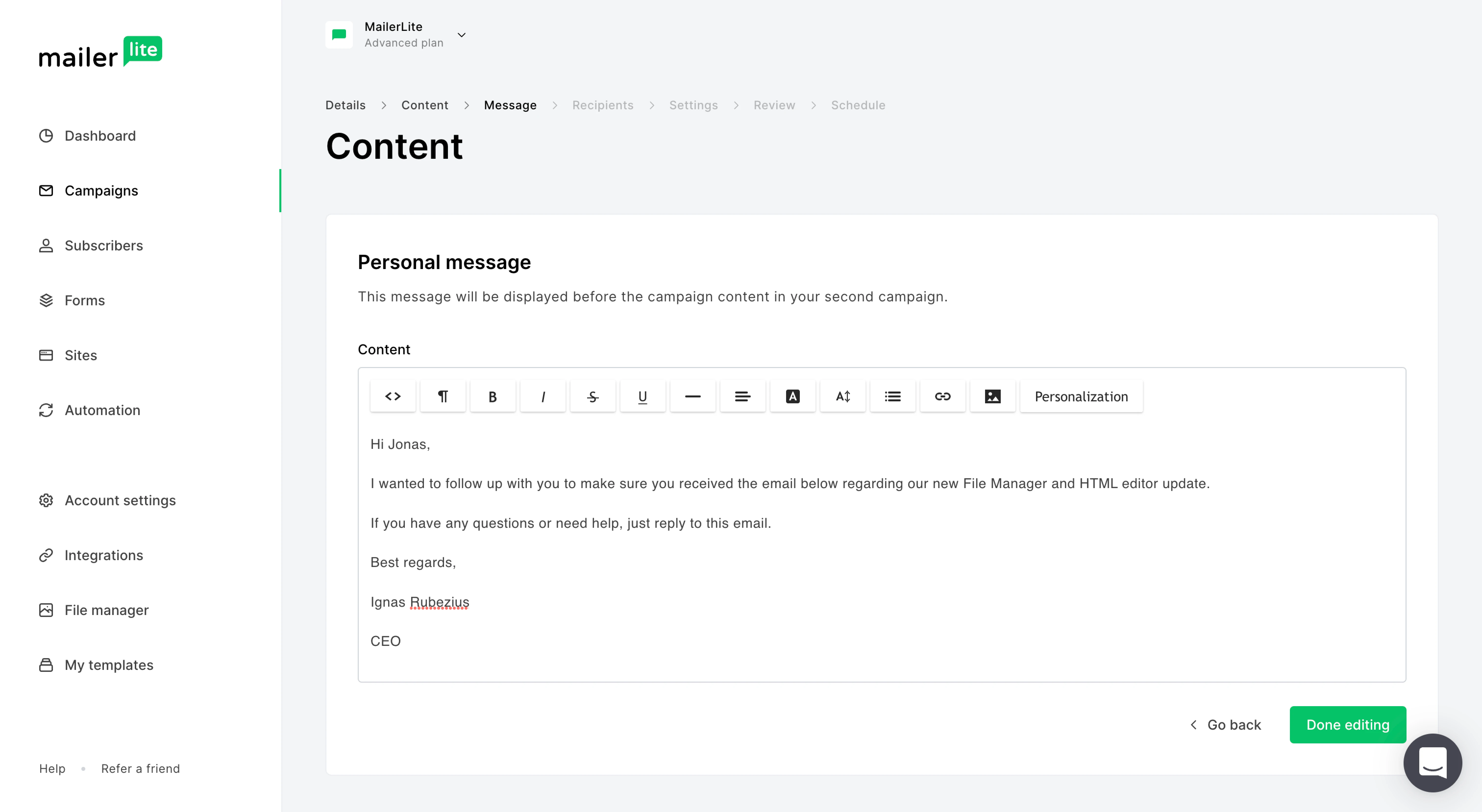This screenshot has width=1482, height=812.
Task: Insert an image into the message
Action: [x=992, y=396]
